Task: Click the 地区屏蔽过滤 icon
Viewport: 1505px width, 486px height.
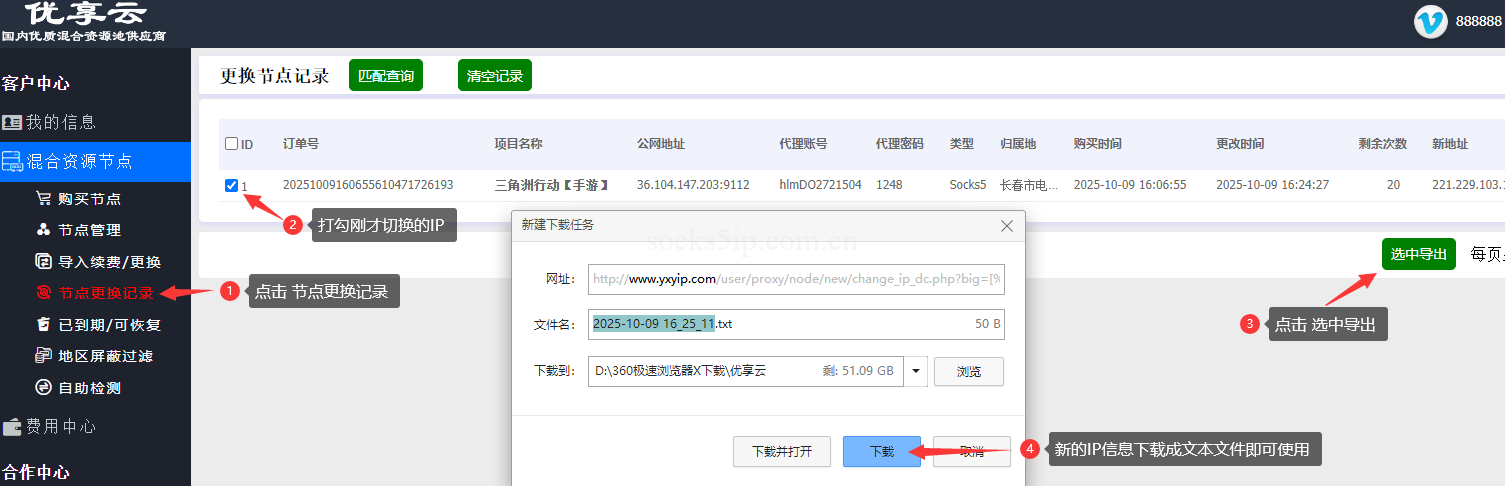Action: coord(43,356)
